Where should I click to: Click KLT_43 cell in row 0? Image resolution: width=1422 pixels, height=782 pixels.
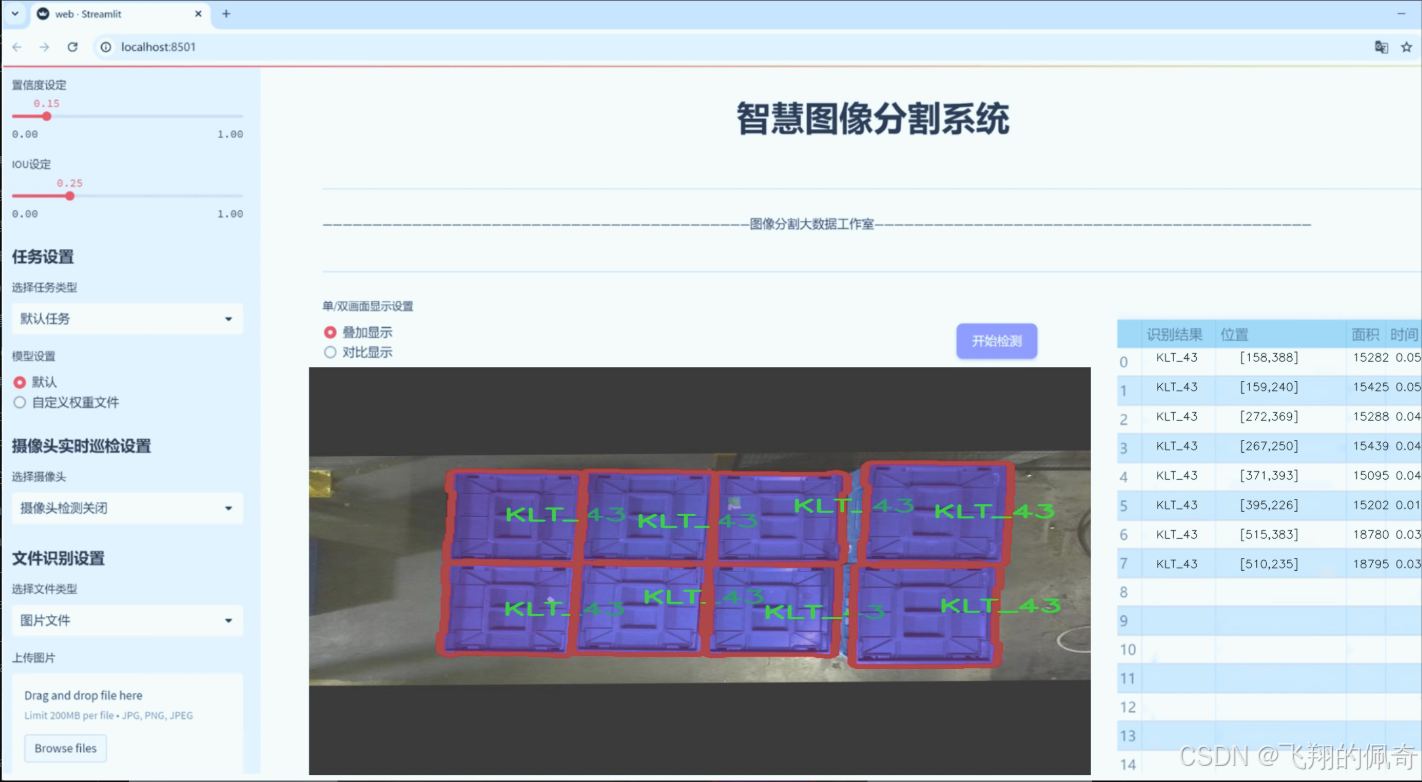tap(1178, 358)
